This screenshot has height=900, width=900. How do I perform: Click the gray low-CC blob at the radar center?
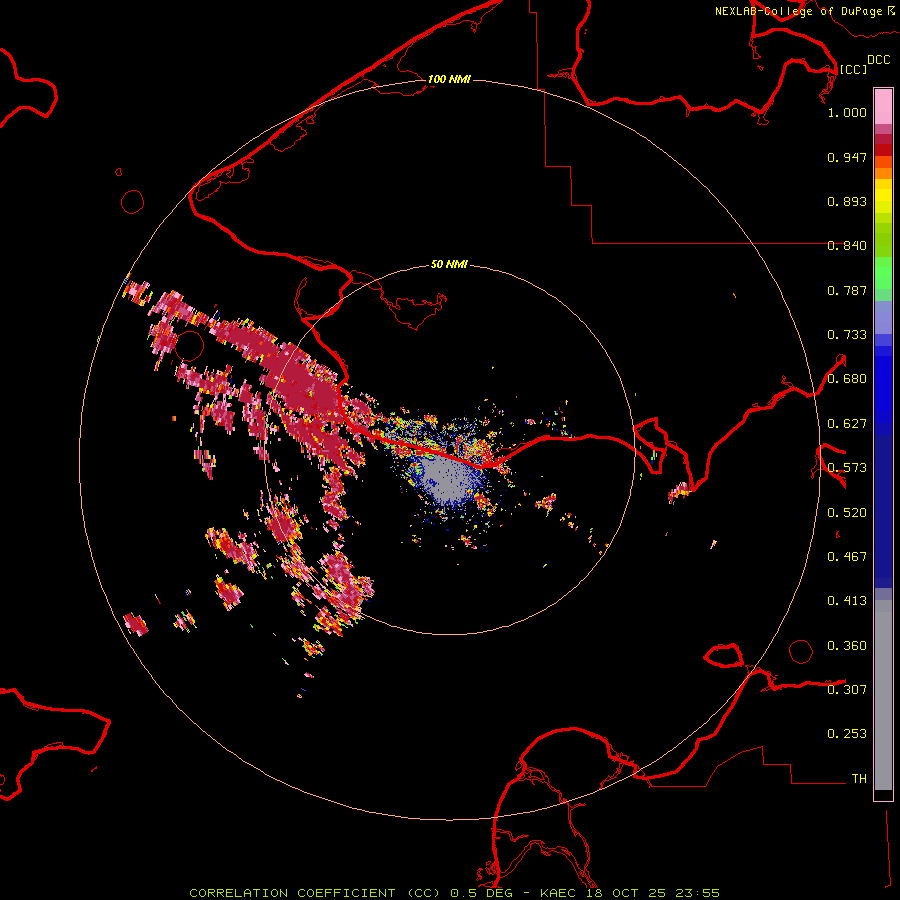[450, 476]
